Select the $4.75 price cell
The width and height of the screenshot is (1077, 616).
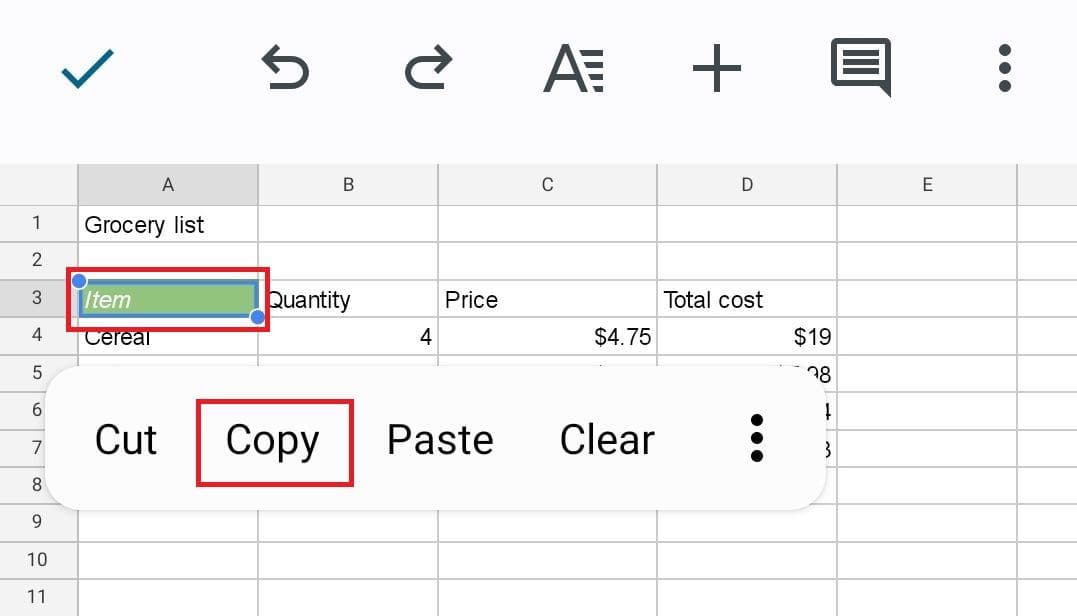click(x=547, y=337)
